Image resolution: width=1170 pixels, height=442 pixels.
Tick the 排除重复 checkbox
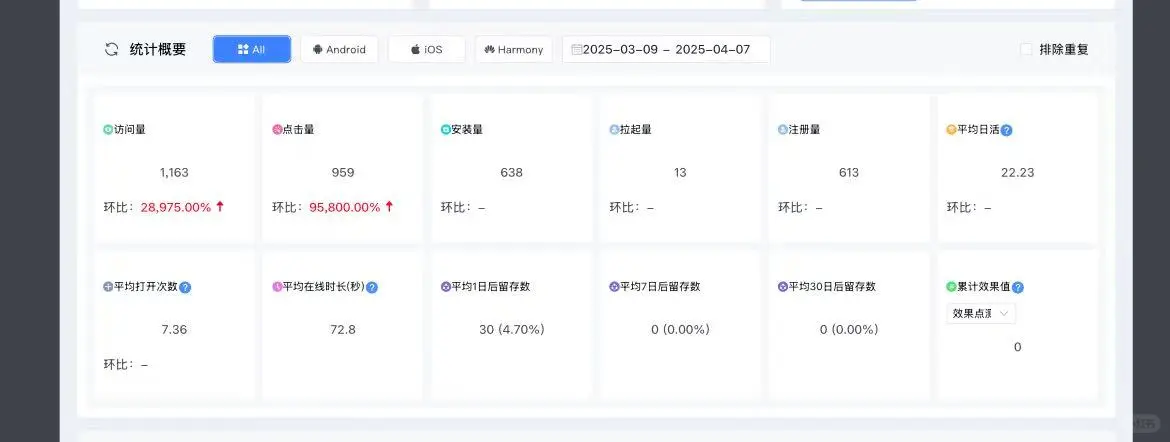(1027, 49)
